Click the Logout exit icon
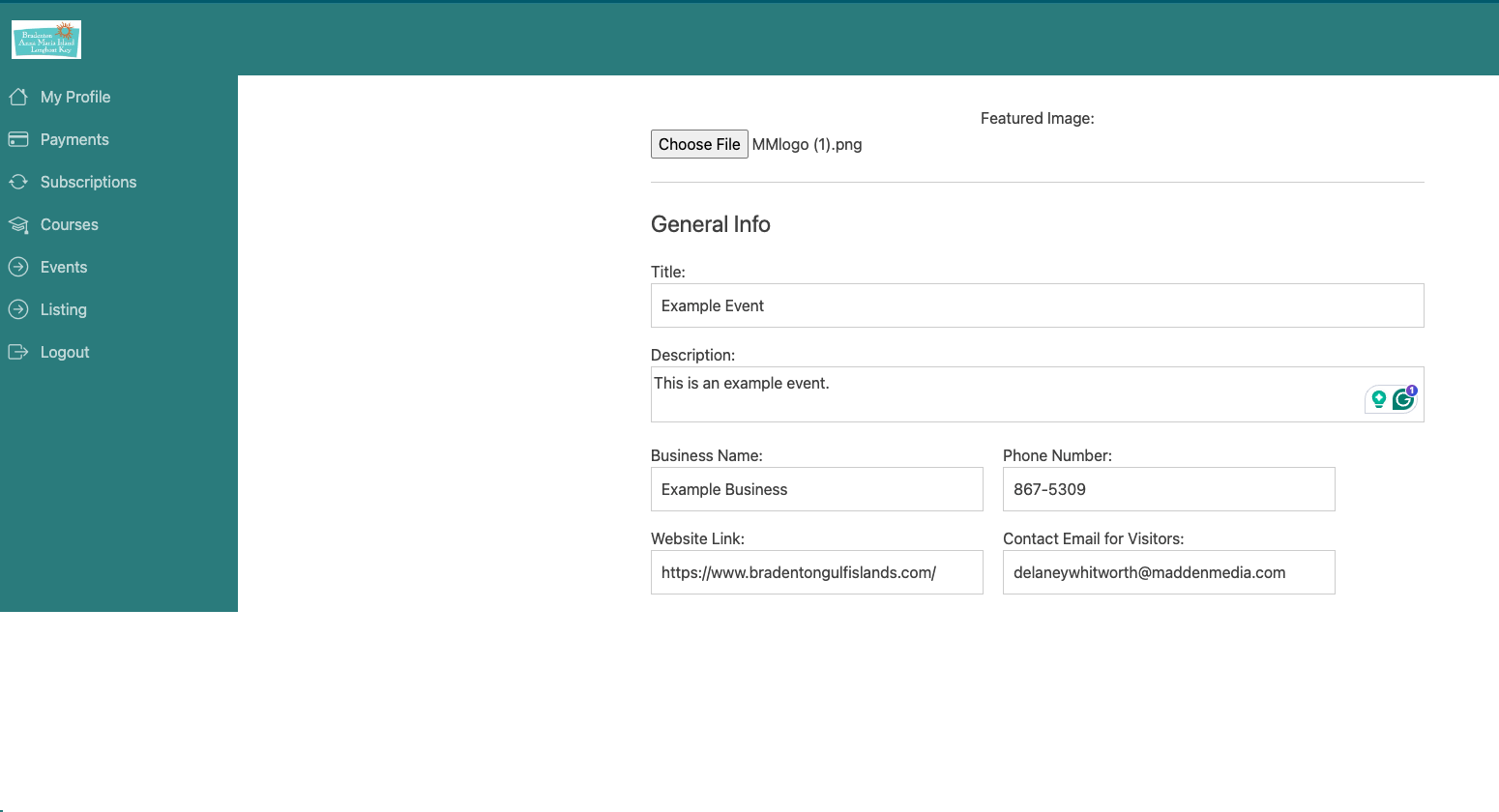The width and height of the screenshot is (1499, 812). [18, 352]
